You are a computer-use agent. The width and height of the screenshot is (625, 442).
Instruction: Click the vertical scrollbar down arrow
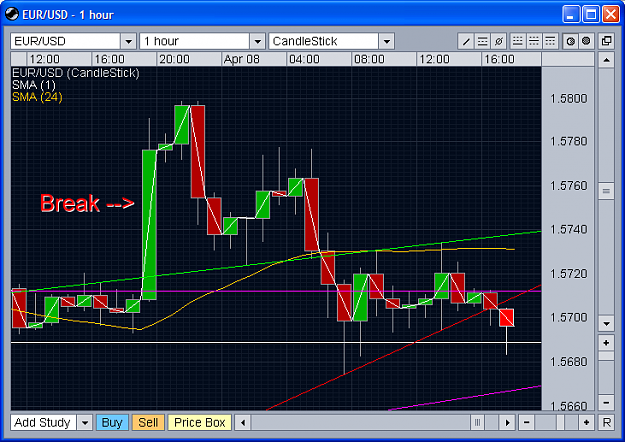[606, 323]
